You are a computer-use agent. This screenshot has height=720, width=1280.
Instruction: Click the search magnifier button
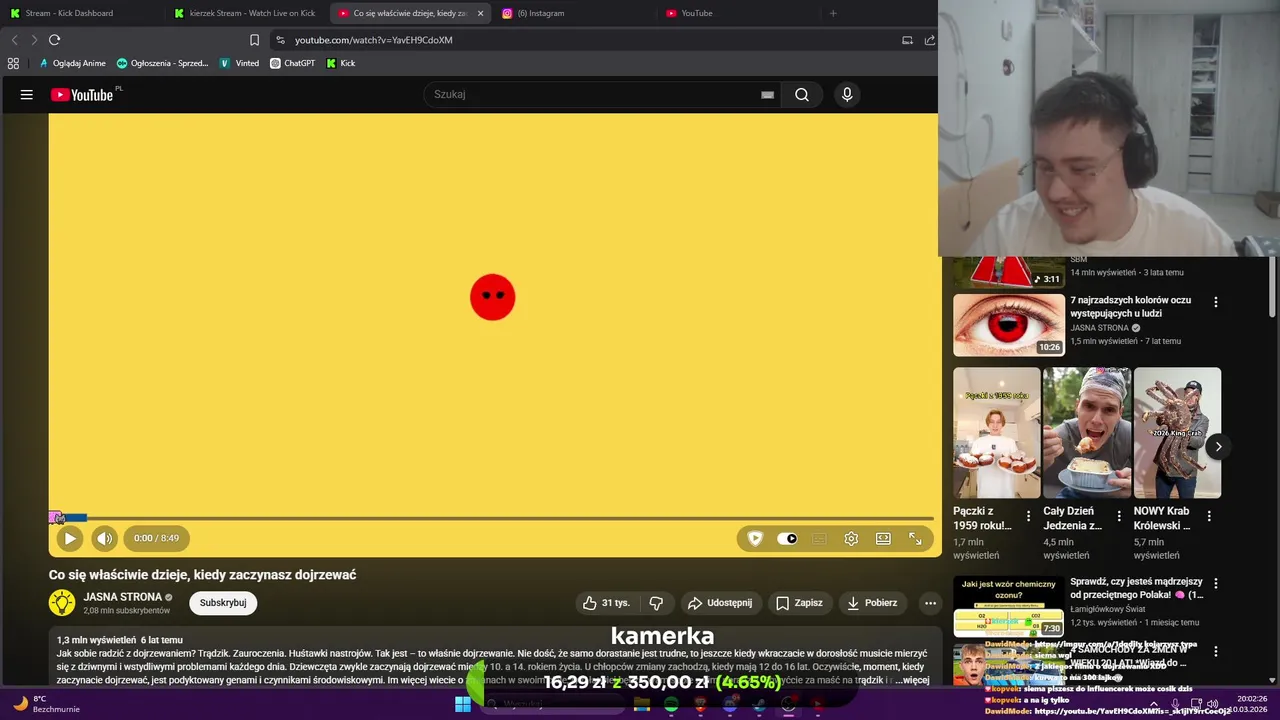[x=802, y=95]
